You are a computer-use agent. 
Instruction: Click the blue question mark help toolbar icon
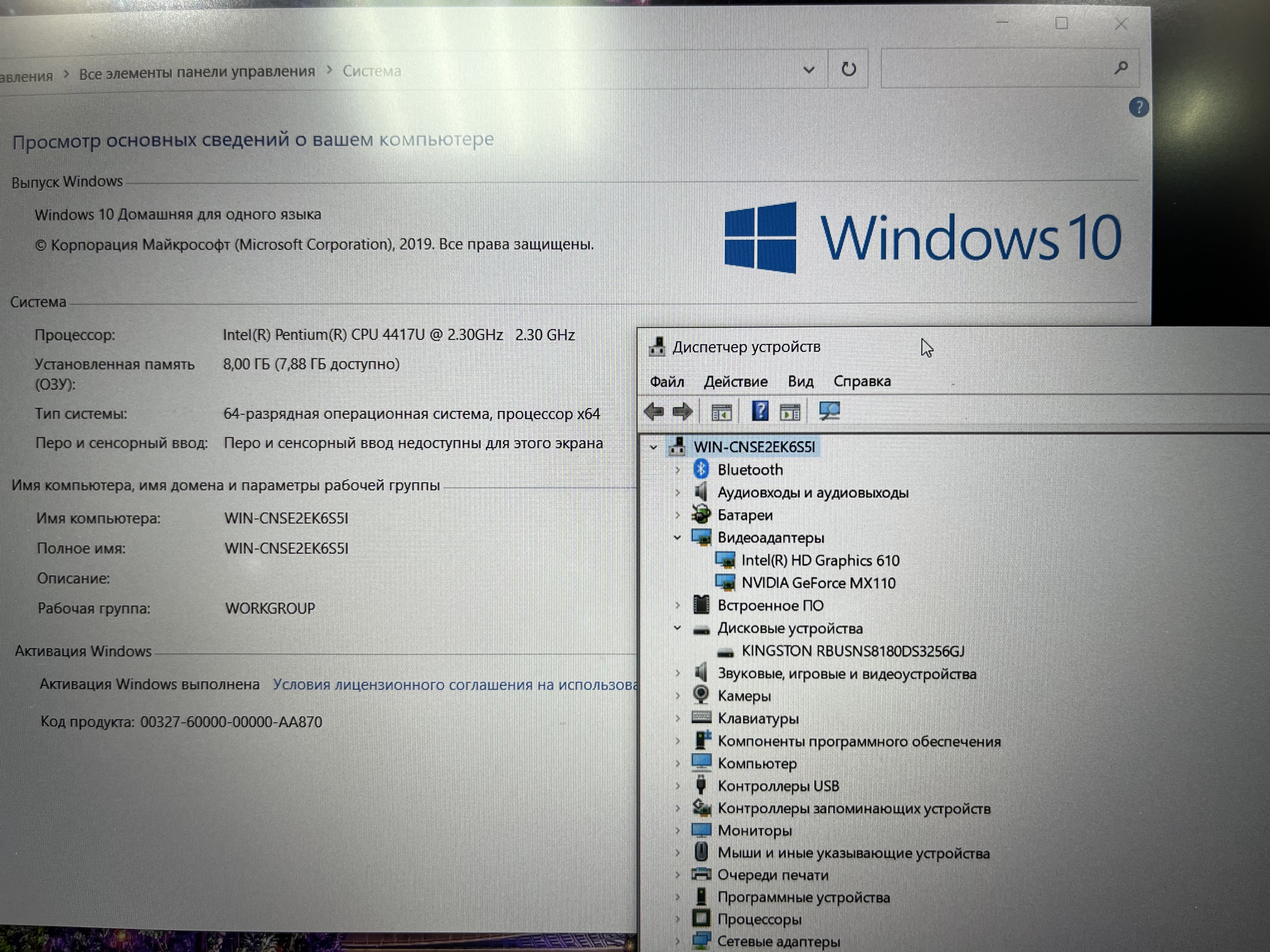(760, 411)
